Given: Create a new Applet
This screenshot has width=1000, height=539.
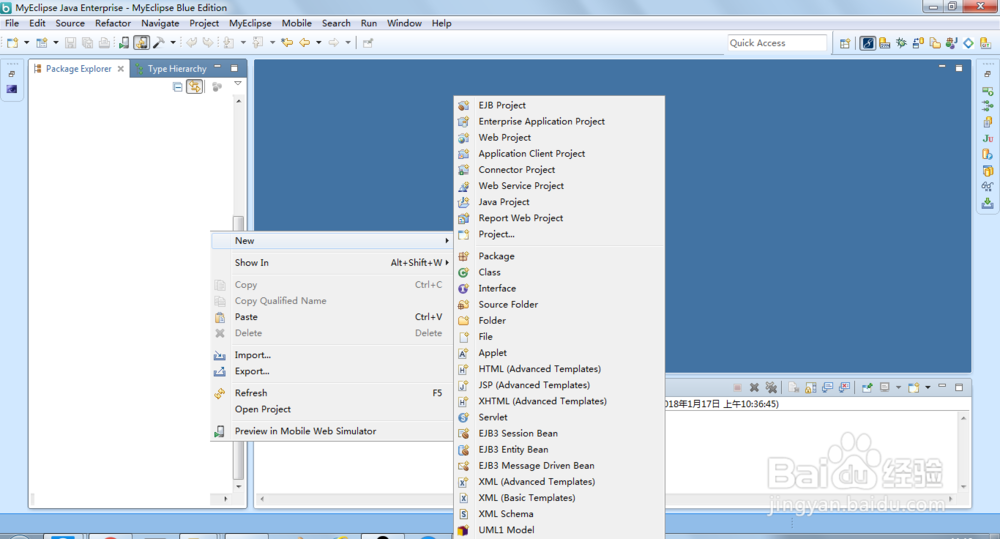Looking at the screenshot, I should click(559, 353).
